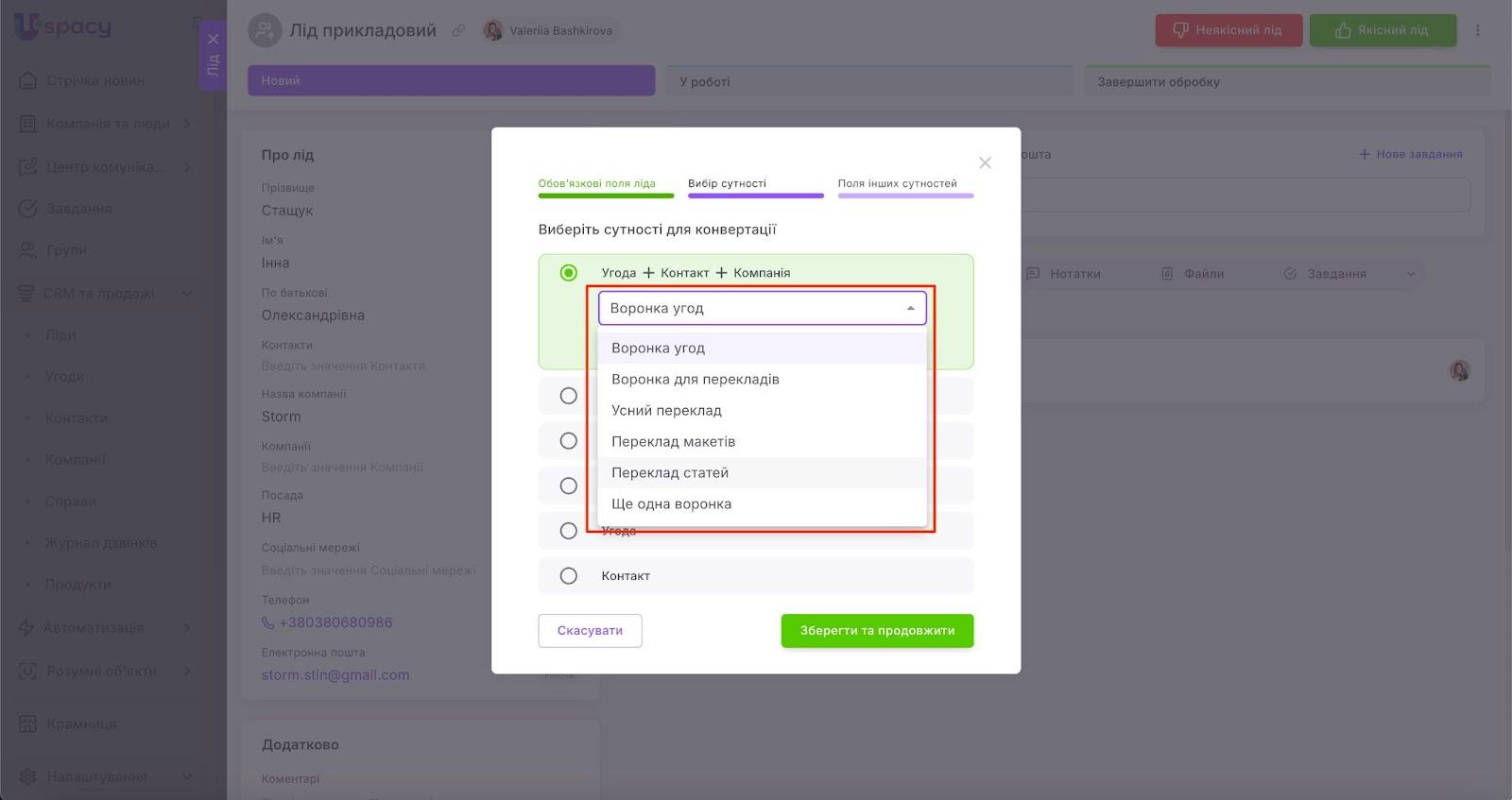Choose Переклад статей funnel option

pos(762,472)
